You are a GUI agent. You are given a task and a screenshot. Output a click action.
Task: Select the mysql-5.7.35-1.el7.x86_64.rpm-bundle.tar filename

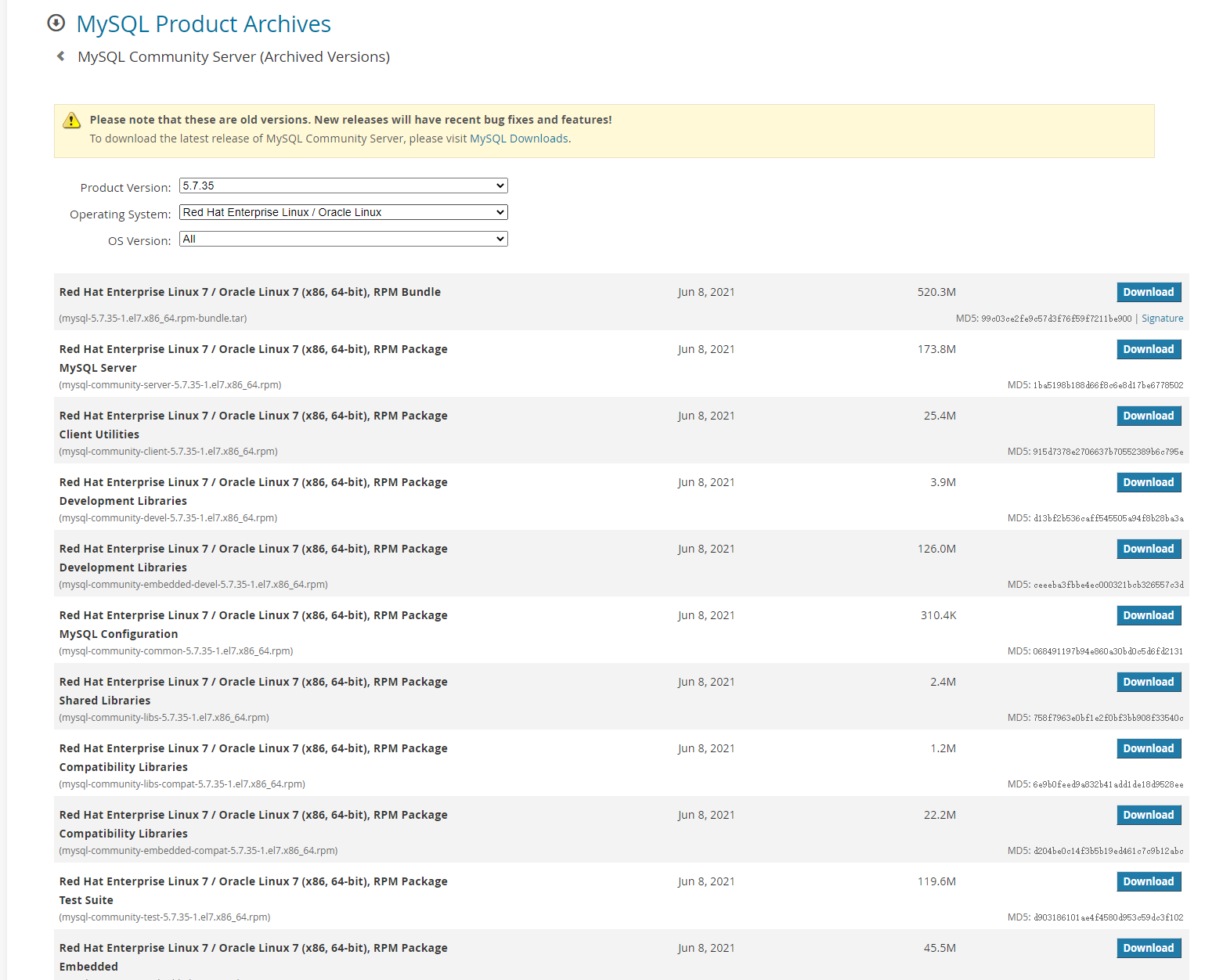tap(153, 319)
